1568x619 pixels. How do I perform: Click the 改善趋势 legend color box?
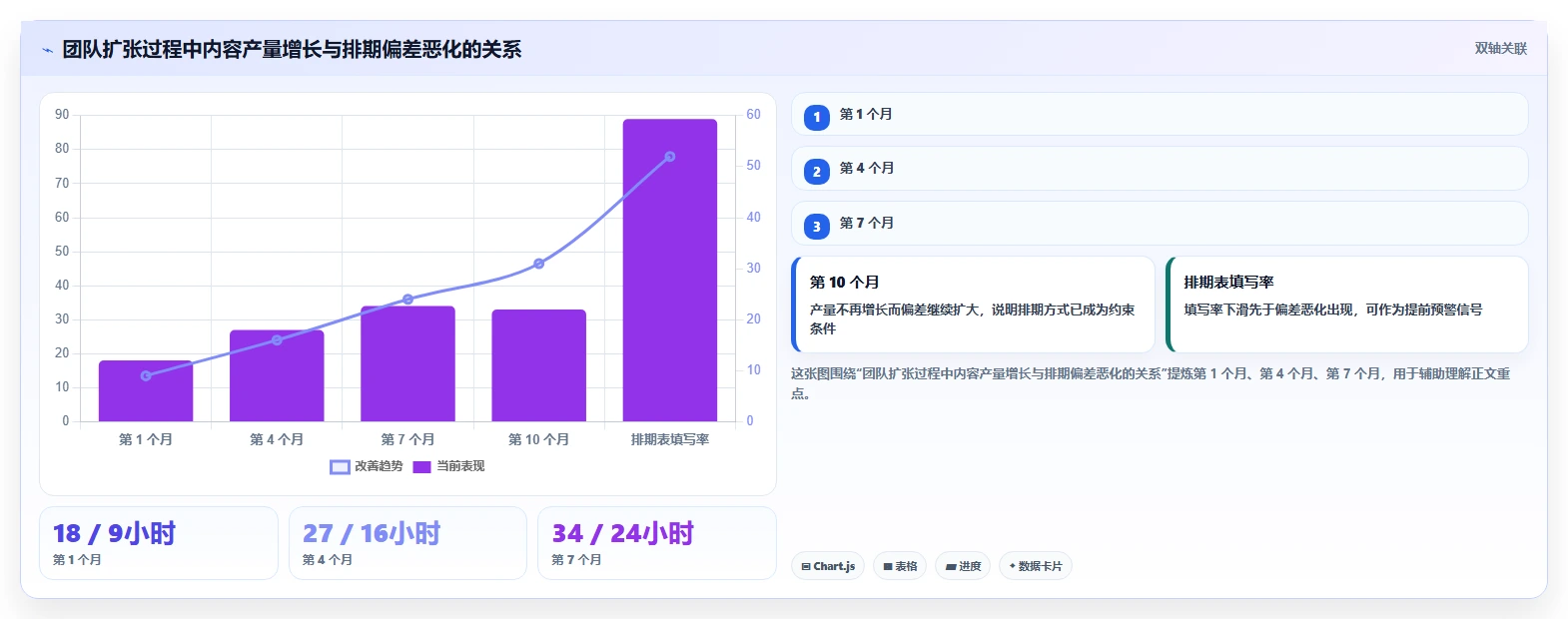[340, 466]
